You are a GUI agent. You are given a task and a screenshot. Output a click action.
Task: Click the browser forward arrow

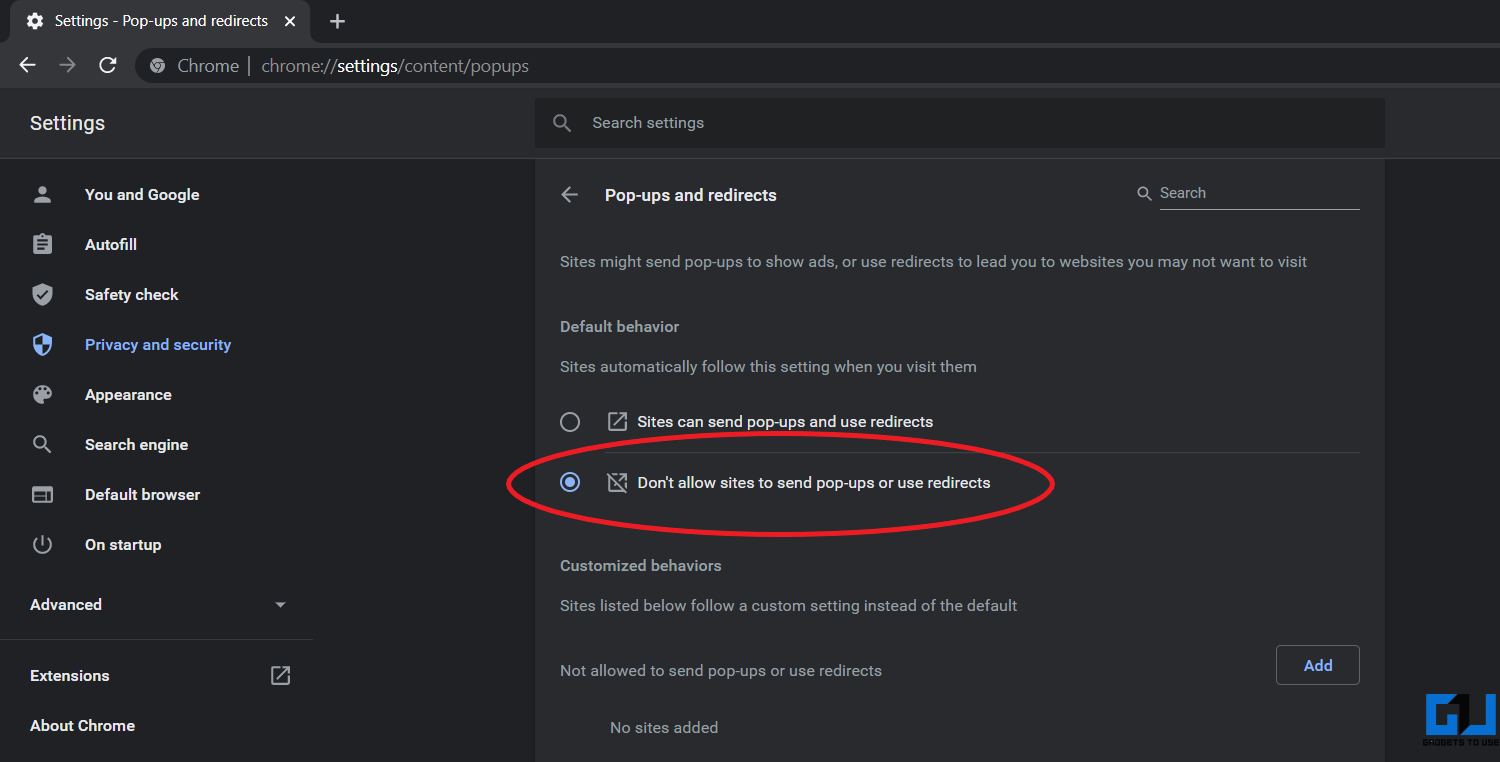(x=67, y=65)
